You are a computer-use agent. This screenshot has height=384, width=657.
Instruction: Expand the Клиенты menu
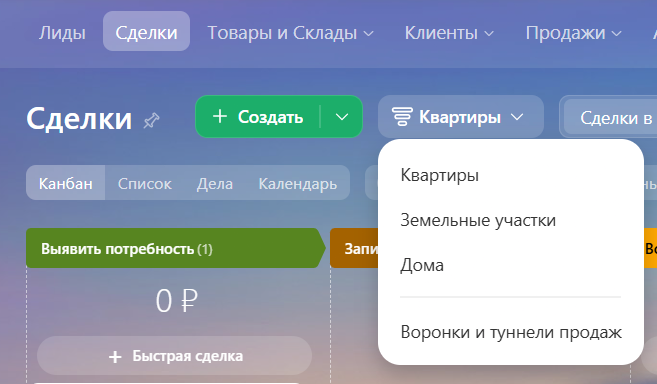tap(449, 33)
